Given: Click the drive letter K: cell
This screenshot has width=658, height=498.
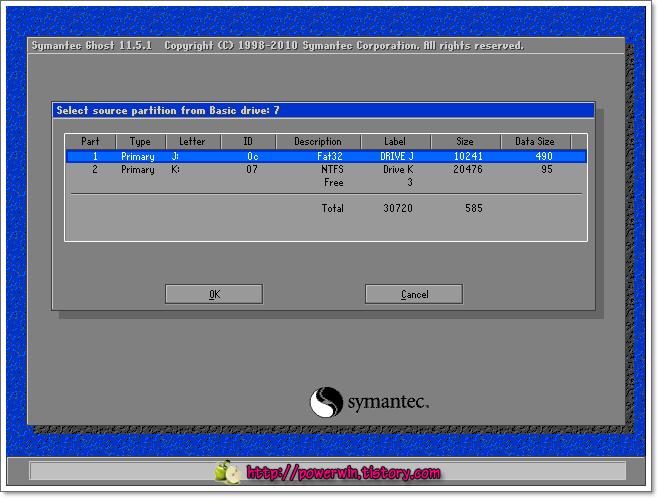Looking at the screenshot, I should pos(175,169).
